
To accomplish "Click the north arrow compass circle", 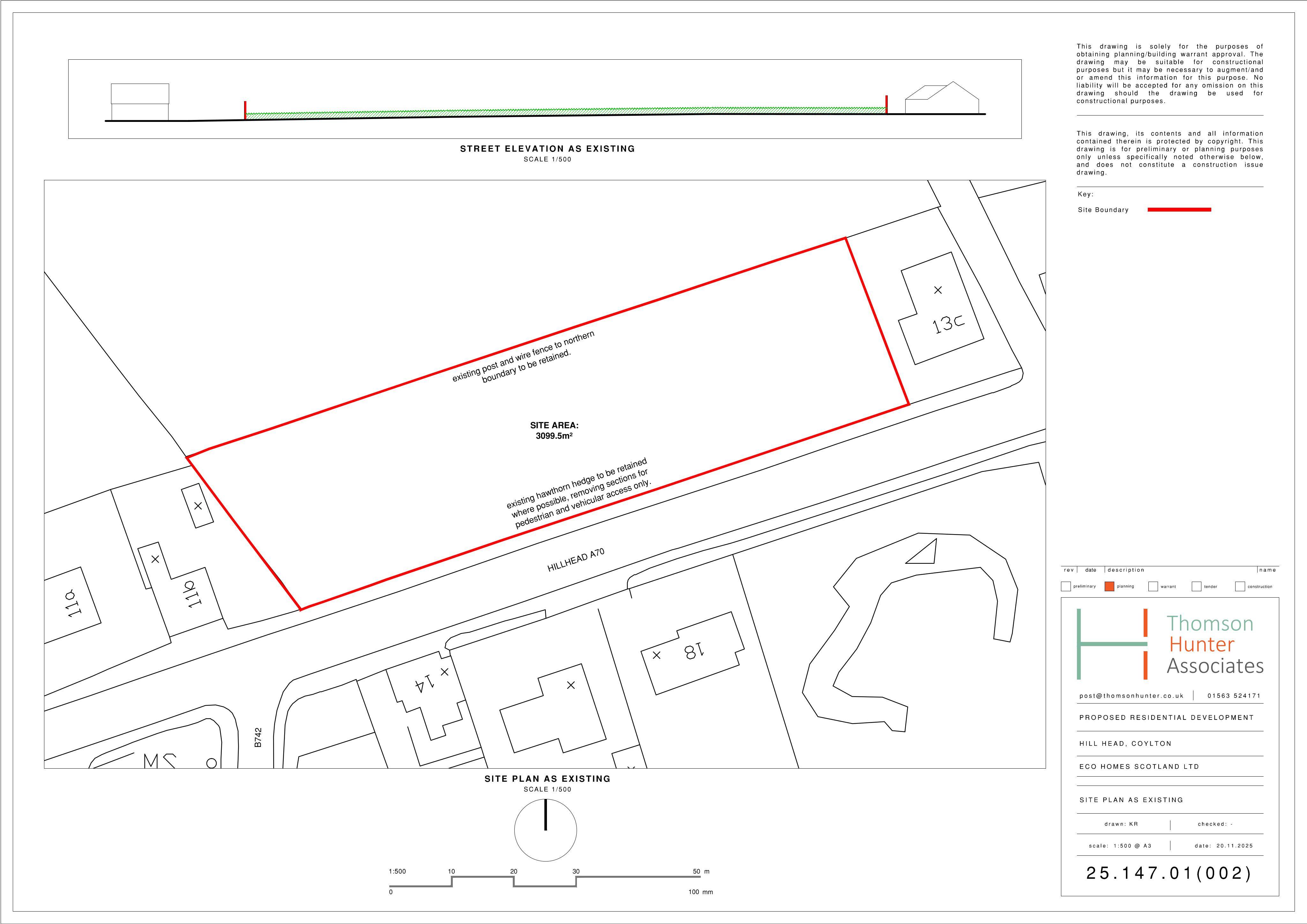I will point(545,830).
